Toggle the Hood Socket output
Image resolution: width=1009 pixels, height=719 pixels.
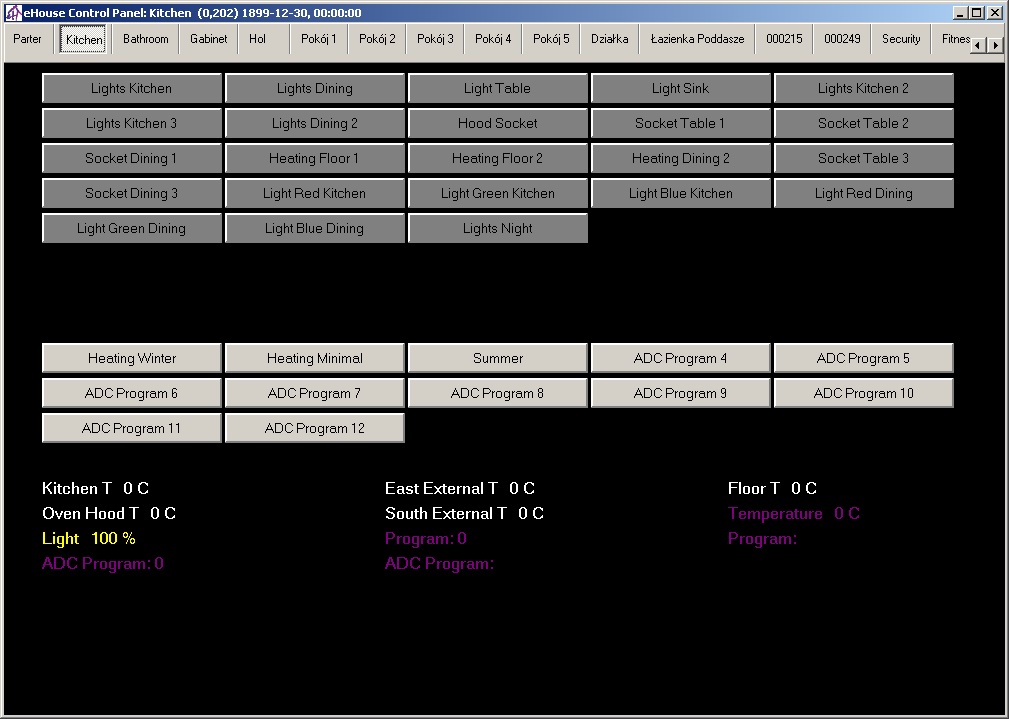point(497,123)
